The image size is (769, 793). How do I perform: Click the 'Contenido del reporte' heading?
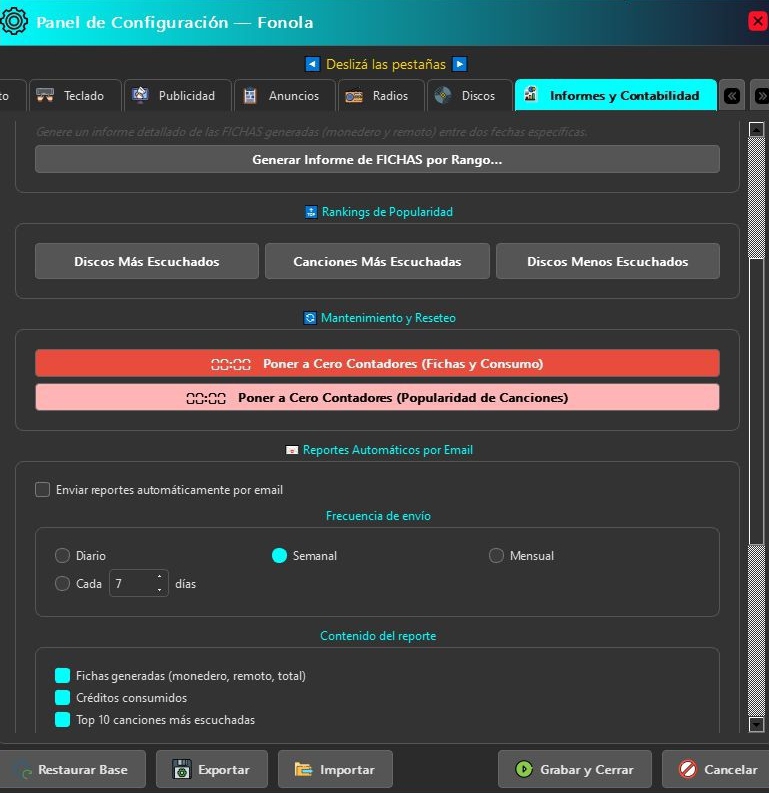coord(378,636)
